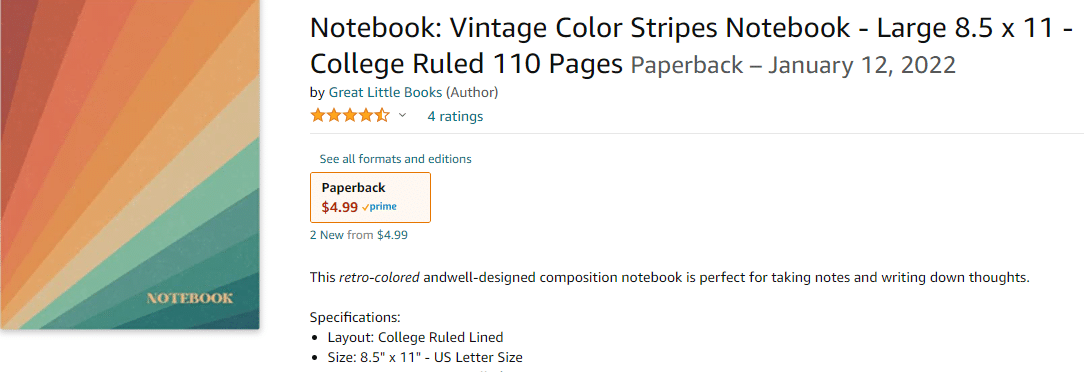The image size is (1084, 372).
Task: Click the (Author) label
Action: click(472, 92)
